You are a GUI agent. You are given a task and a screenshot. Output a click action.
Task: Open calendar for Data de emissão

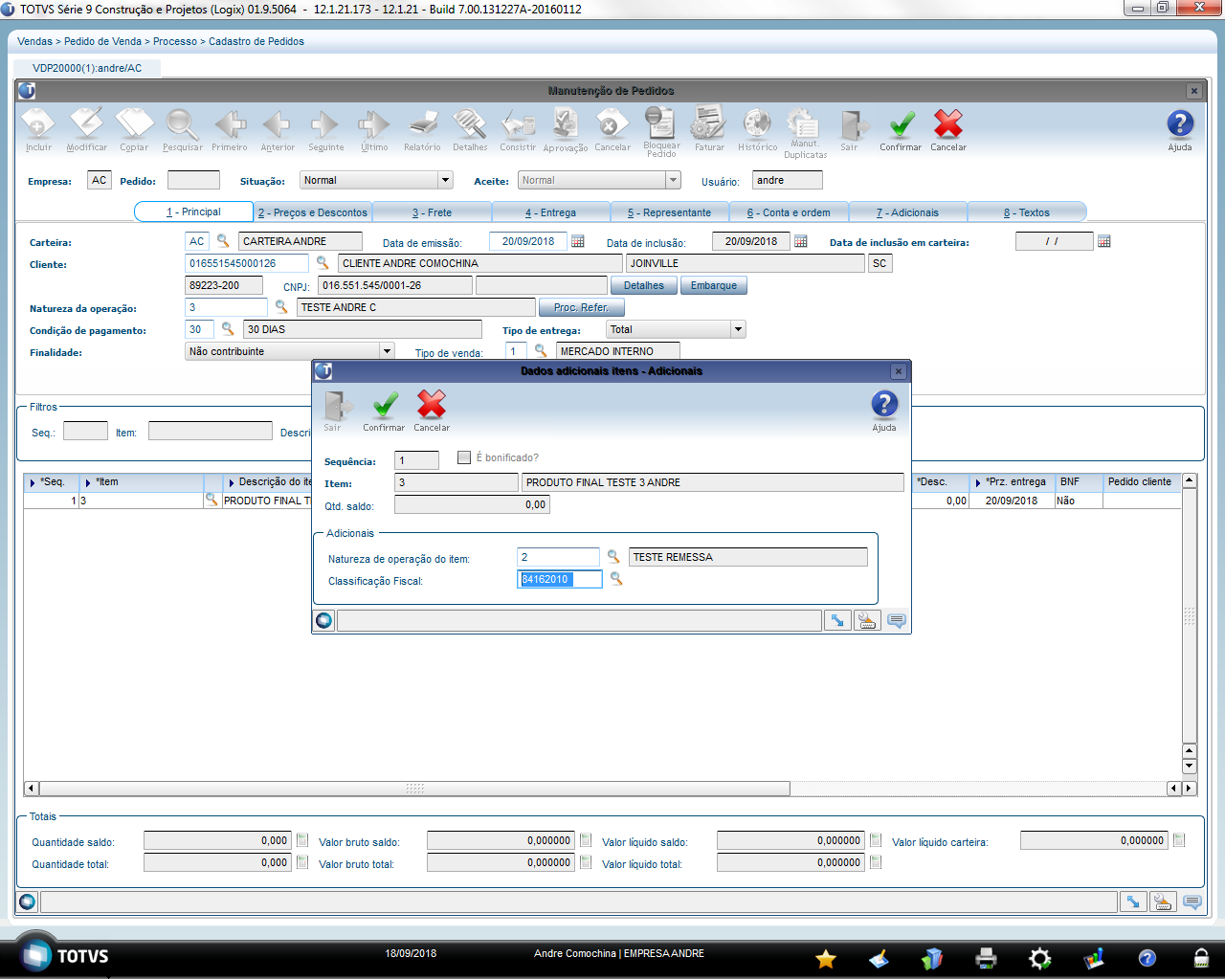point(578,241)
